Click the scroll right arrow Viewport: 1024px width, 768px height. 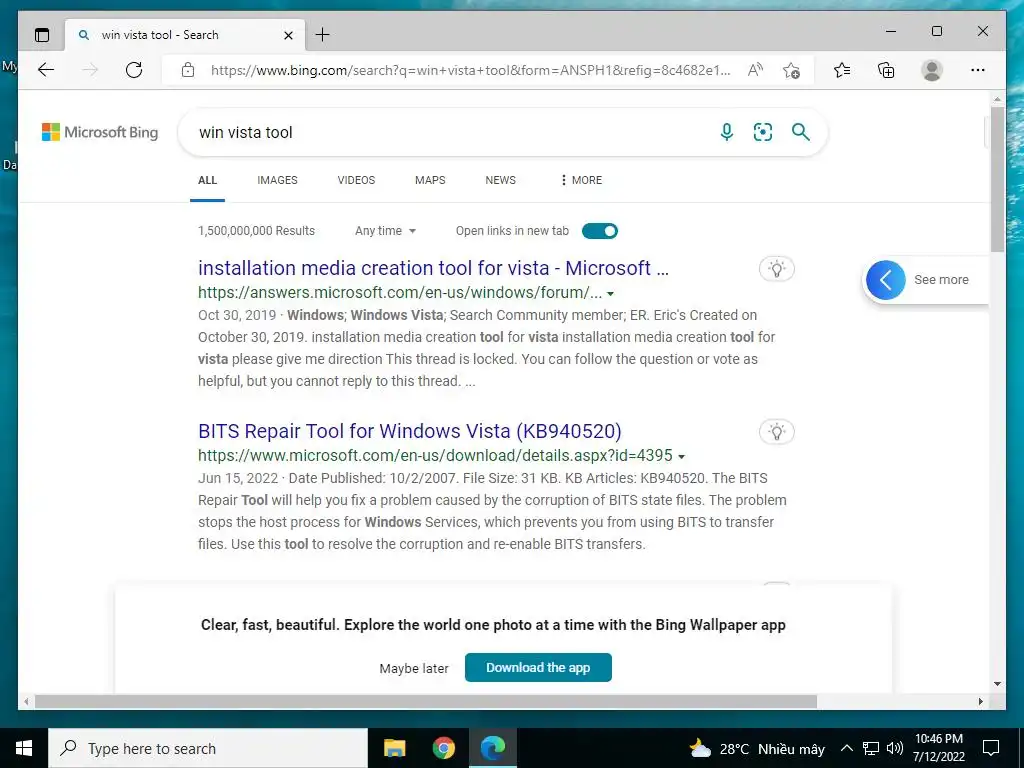click(980, 701)
